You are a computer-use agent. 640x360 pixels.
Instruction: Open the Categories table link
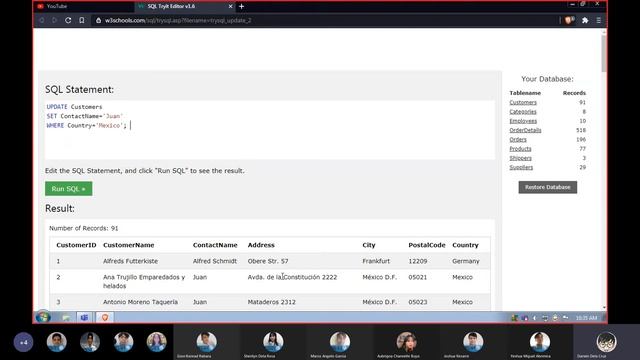tap(523, 111)
